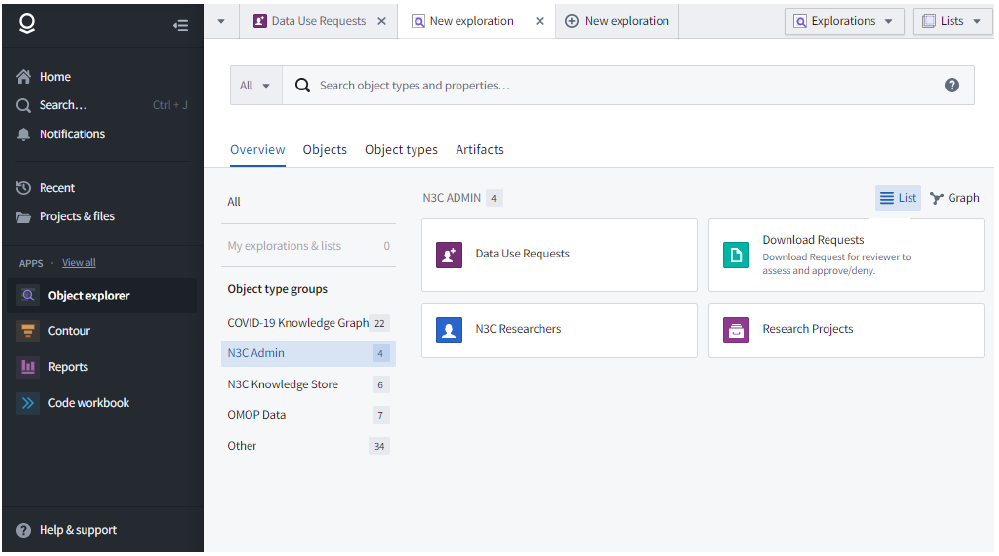This screenshot has width=999, height=556.
Task: Click the Research Projects card icon
Action: (736, 330)
